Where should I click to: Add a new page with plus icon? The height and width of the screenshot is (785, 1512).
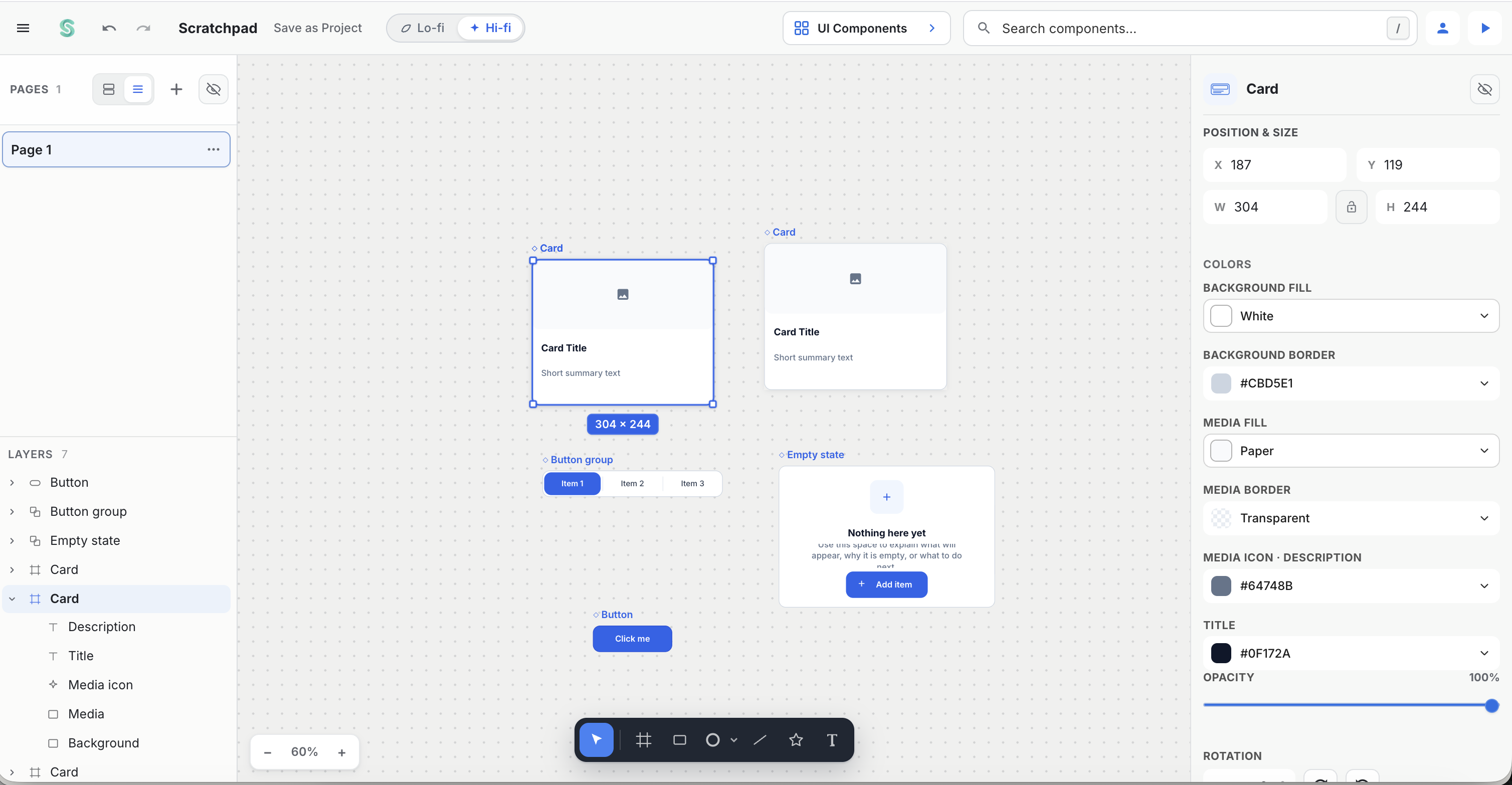tap(176, 89)
